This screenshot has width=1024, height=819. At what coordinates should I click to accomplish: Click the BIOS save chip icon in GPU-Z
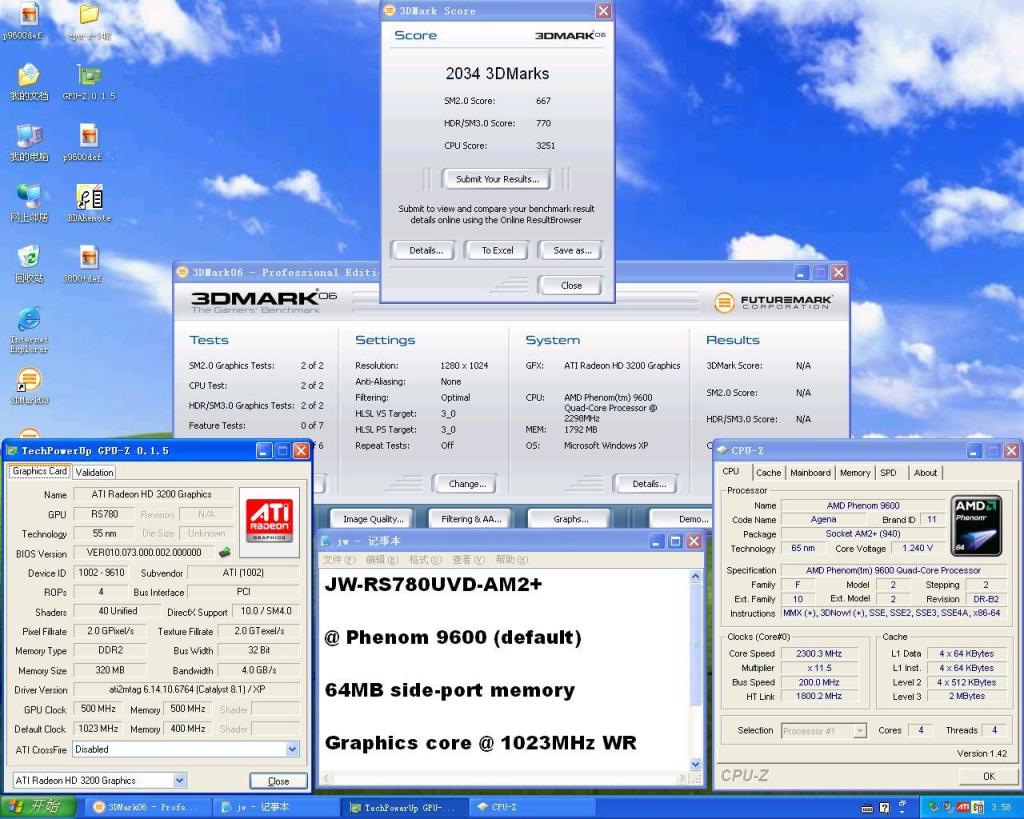[x=226, y=552]
